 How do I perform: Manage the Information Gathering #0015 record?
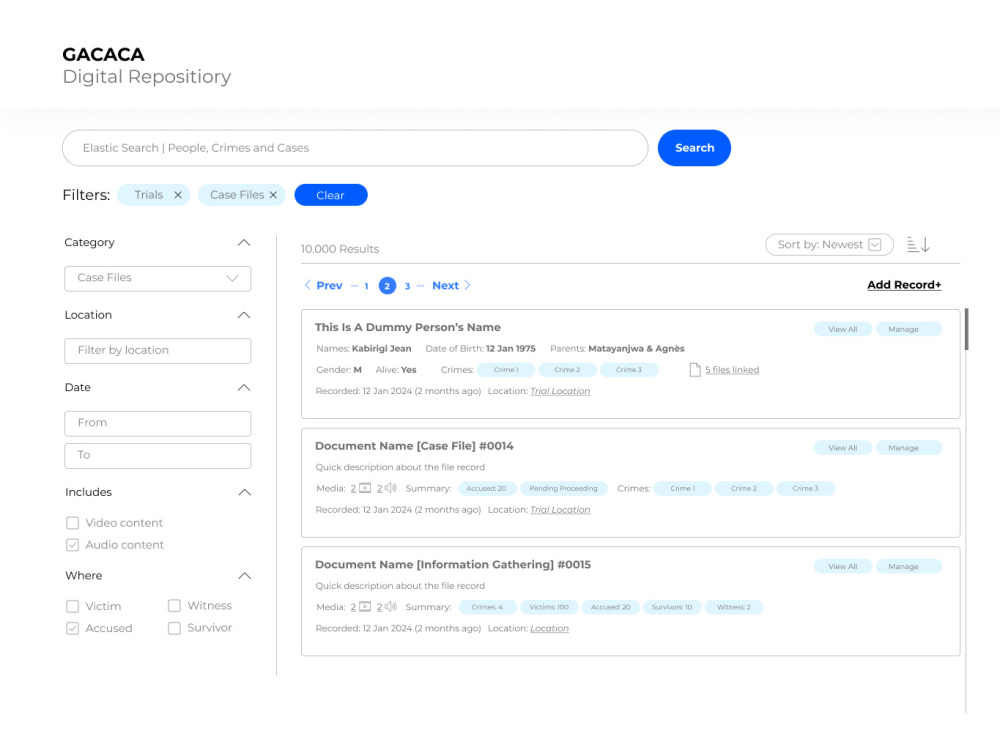pyautogui.click(x=909, y=566)
